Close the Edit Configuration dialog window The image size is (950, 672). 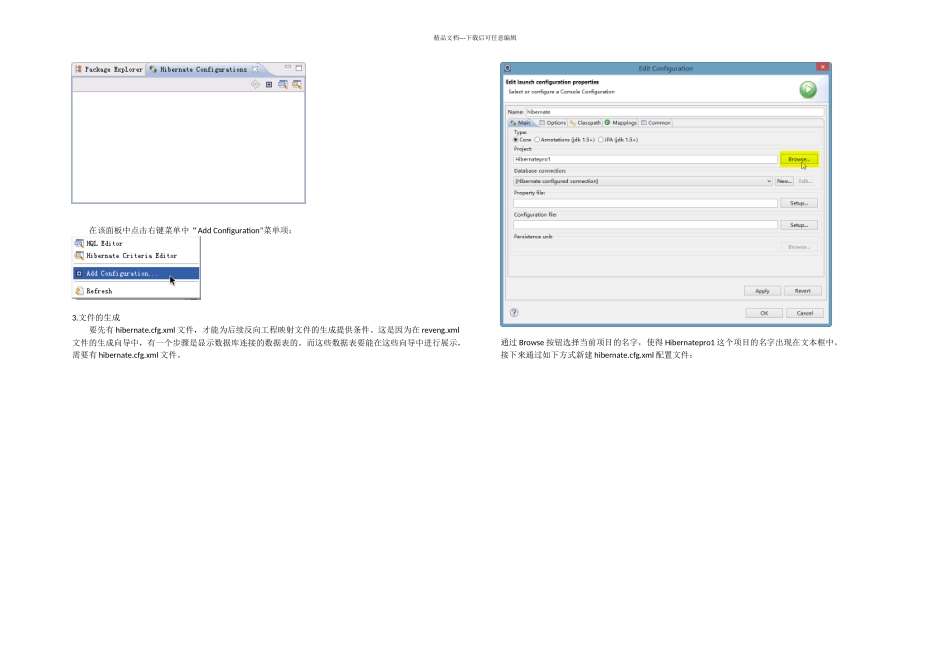pyautogui.click(x=823, y=67)
